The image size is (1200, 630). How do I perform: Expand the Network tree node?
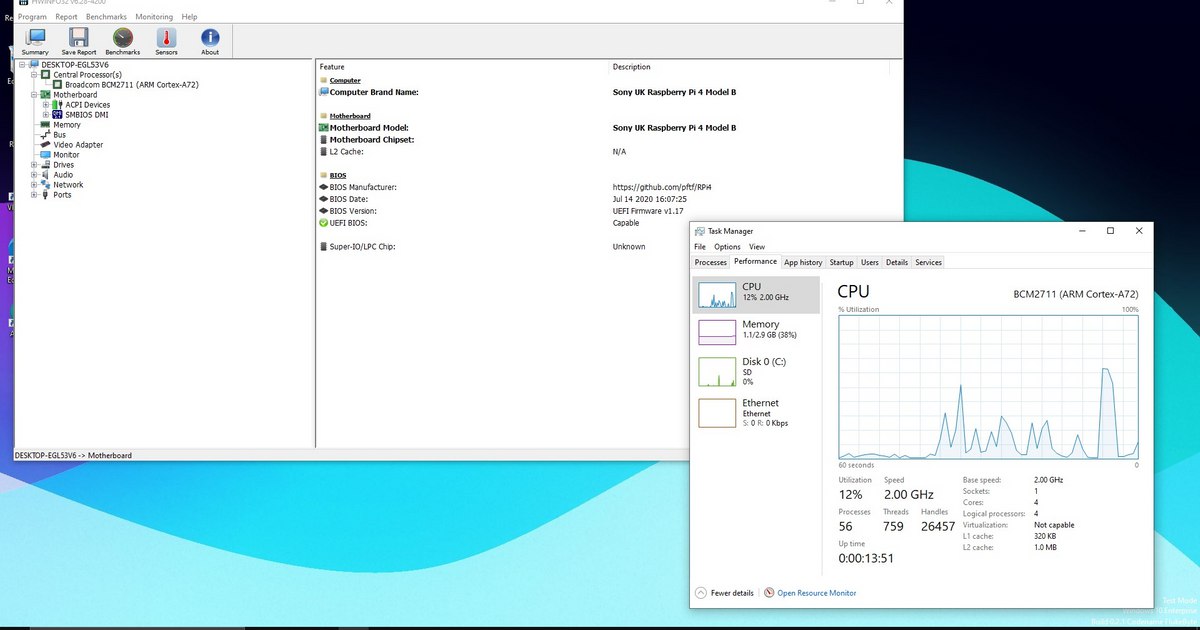click(34, 185)
